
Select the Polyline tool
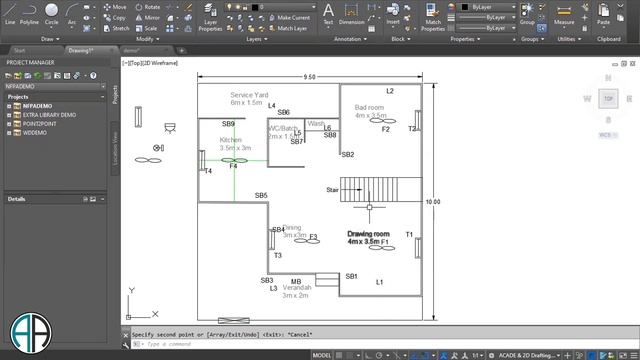[29, 13]
